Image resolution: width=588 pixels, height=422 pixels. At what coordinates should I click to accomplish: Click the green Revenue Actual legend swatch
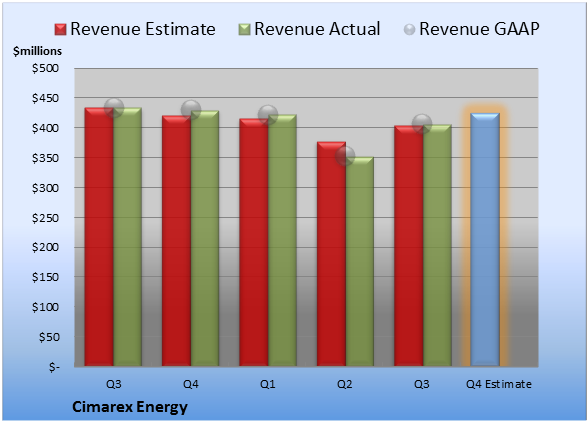244,30
